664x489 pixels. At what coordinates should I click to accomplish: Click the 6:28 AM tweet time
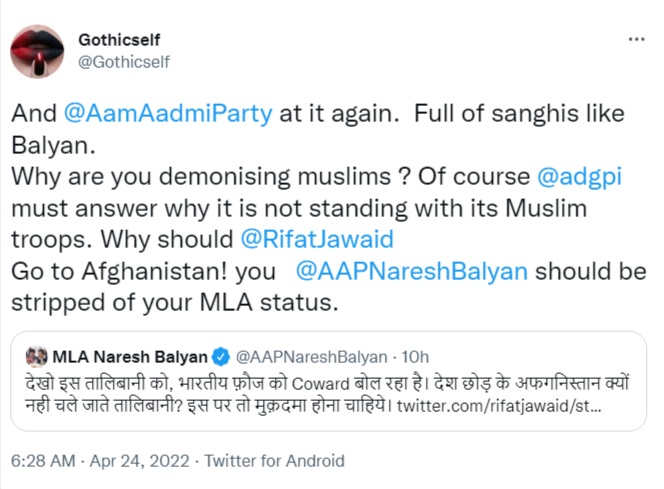tap(43, 461)
